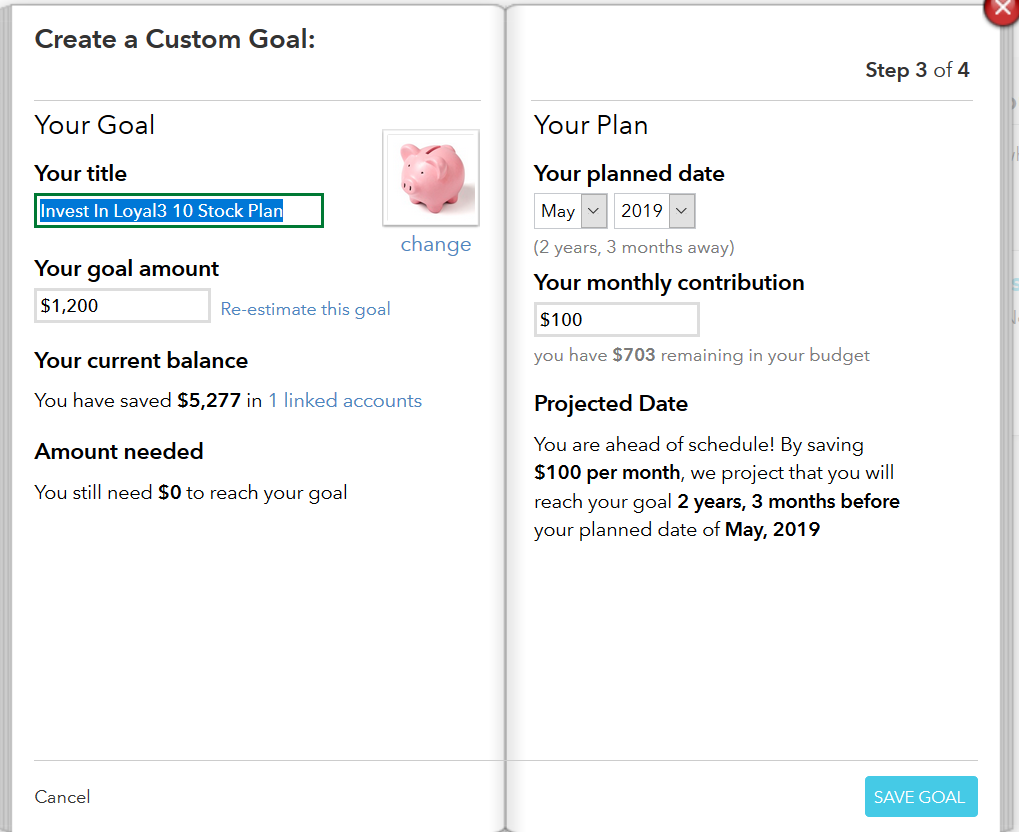
Task: Click the year dropdown arrow
Action: 682,211
